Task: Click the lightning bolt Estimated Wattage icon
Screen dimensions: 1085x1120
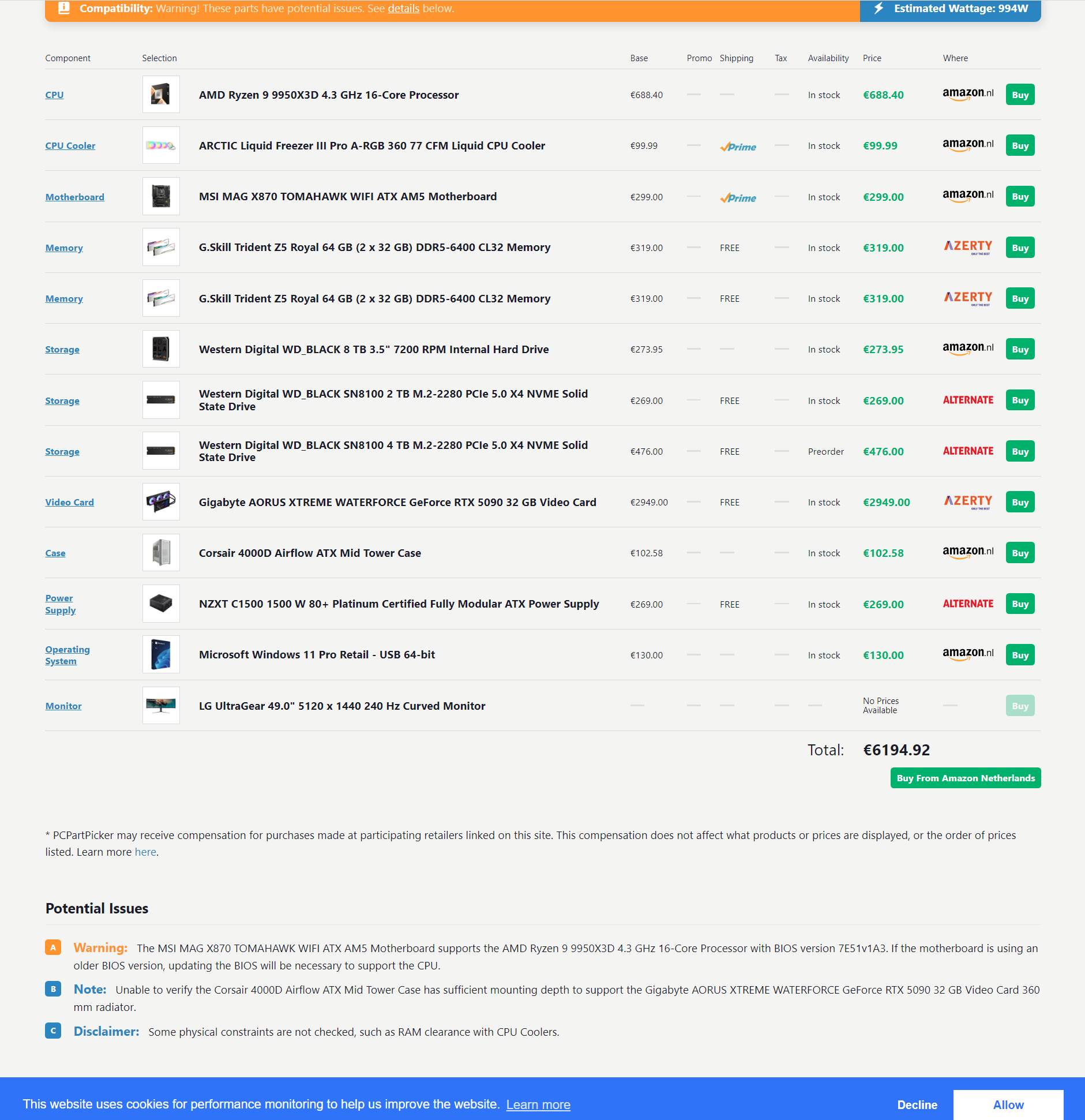Action: (x=878, y=8)
